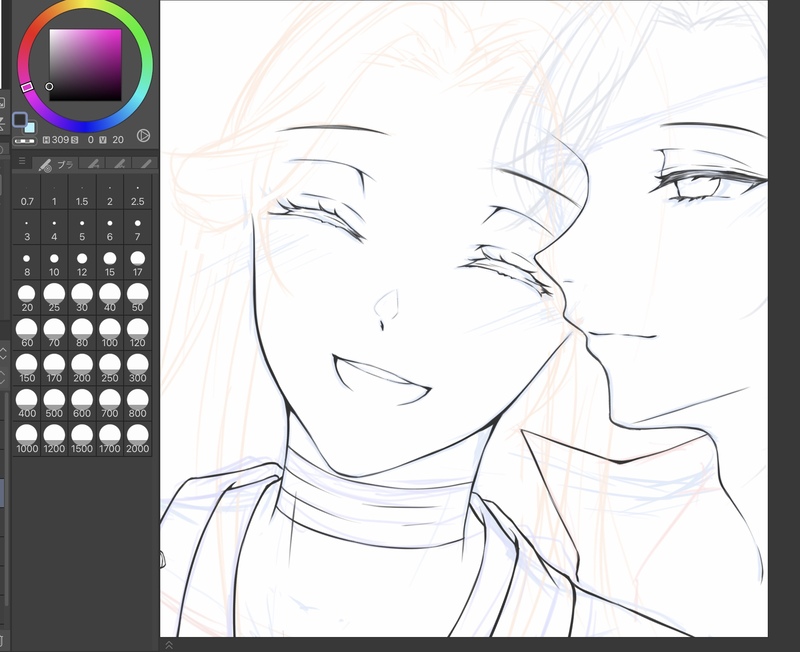Select the main drawing color swatch
The width and height of the screenshot is (800, 652).
(x=19, y=120)
